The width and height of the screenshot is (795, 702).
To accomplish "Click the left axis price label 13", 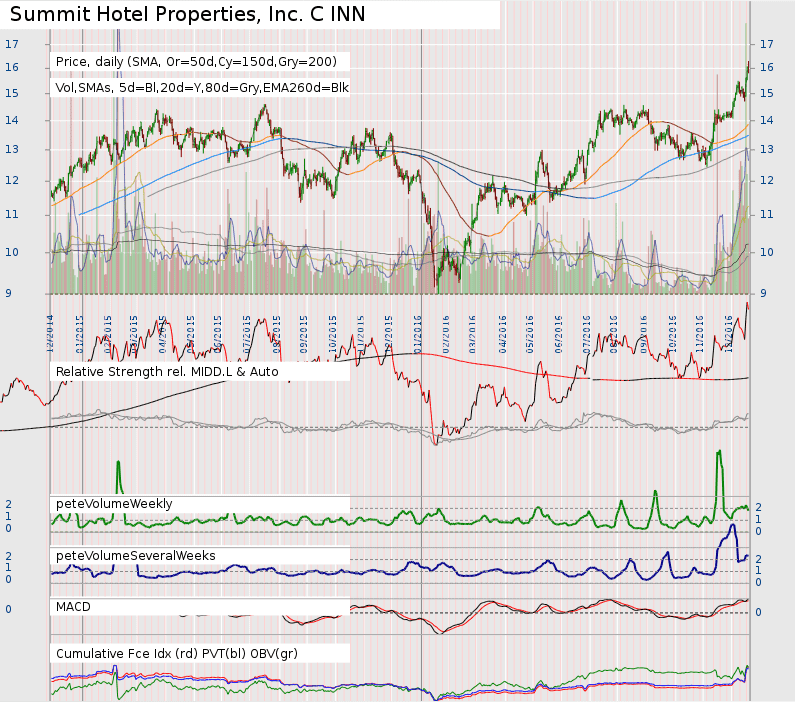I will pyautogui.click(x=12, y=149).
